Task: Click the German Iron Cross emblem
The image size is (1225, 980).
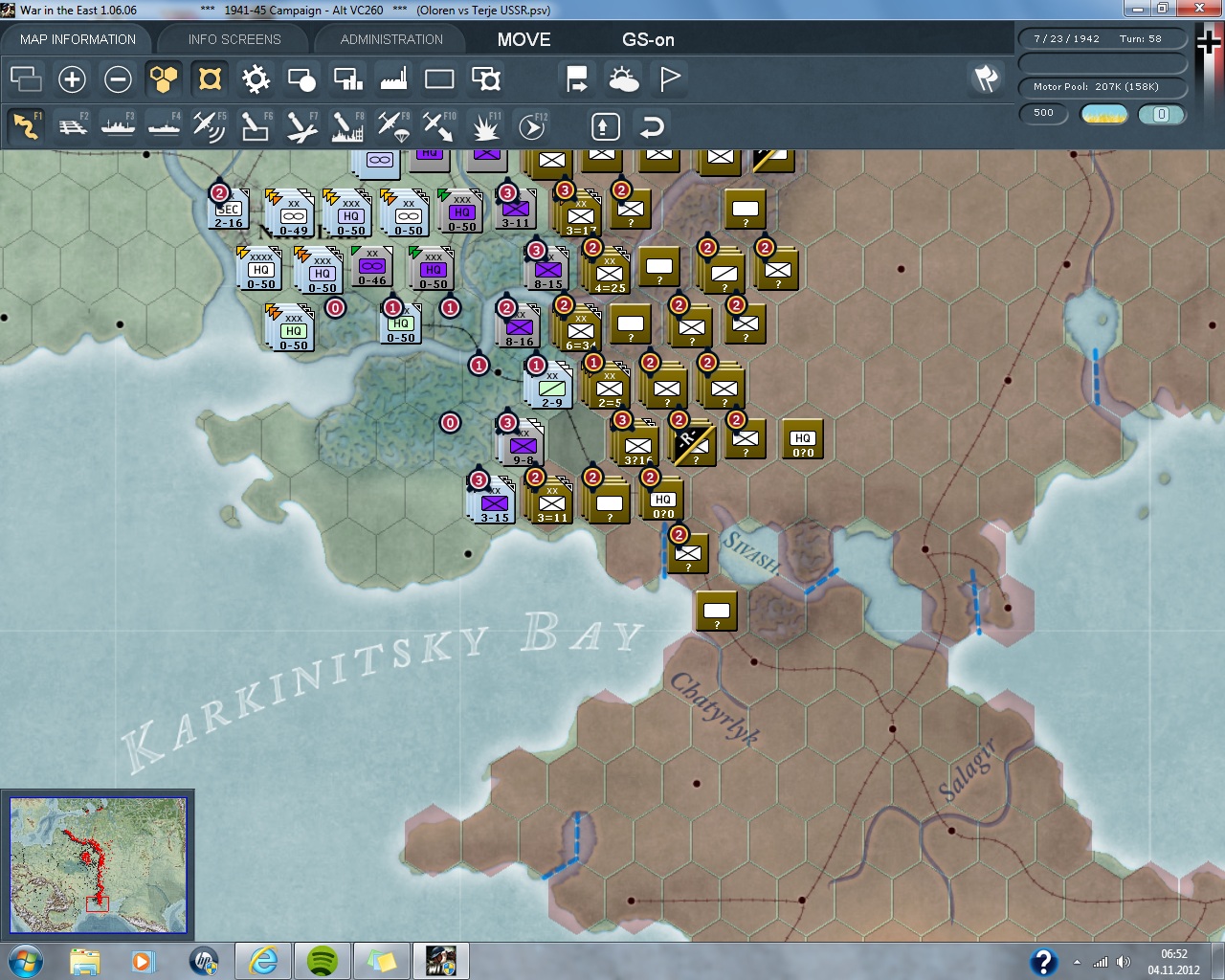Action: click(x=1210, y=42)
